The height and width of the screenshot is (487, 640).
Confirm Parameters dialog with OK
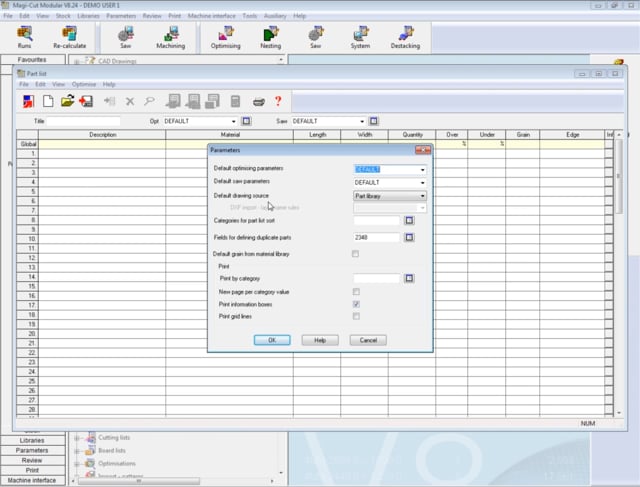pos(272,340)
